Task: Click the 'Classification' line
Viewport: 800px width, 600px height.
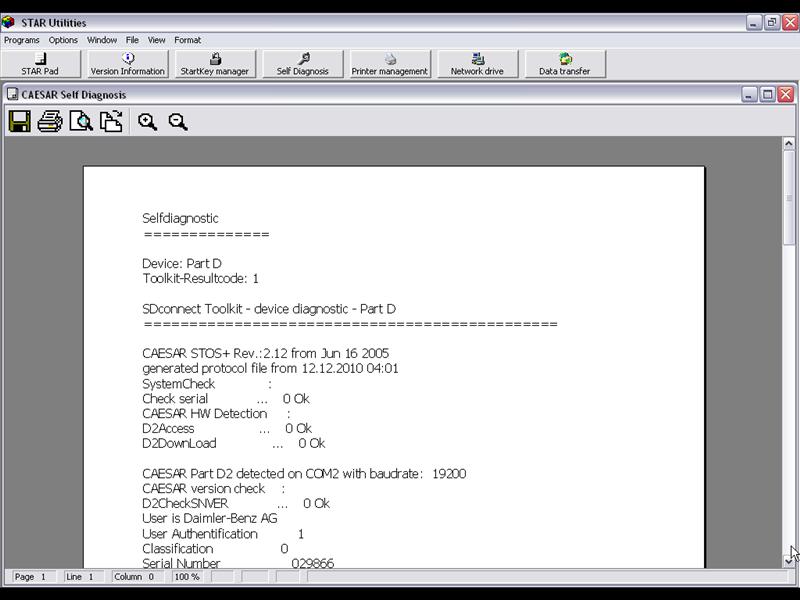Action: (x=215, y=548)
